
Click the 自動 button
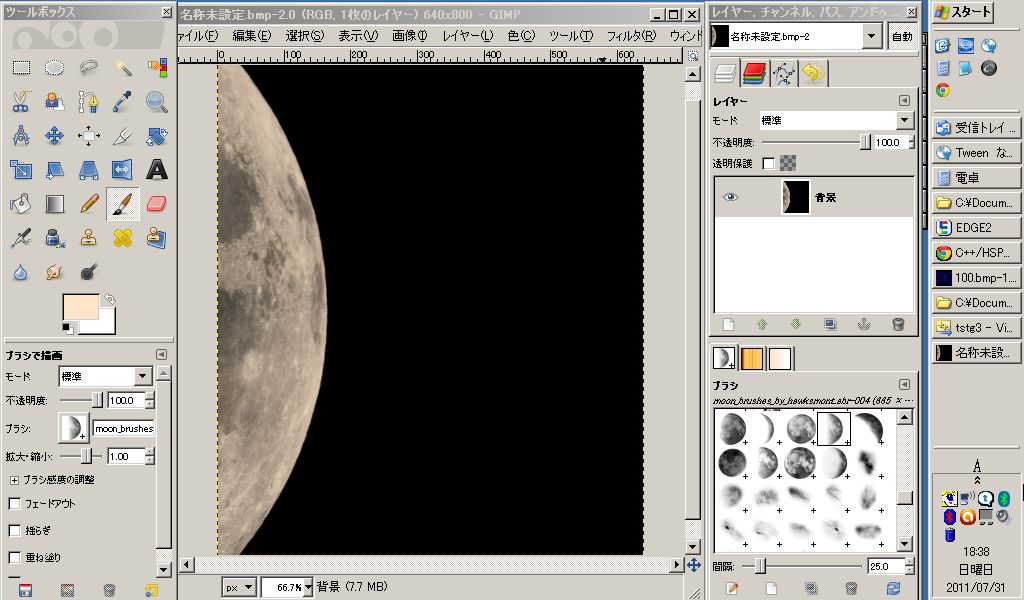[902, 36]
